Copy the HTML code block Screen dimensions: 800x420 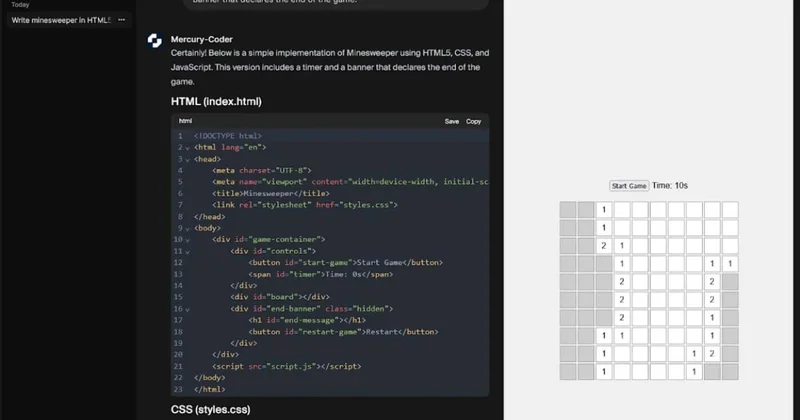[474, 121]
